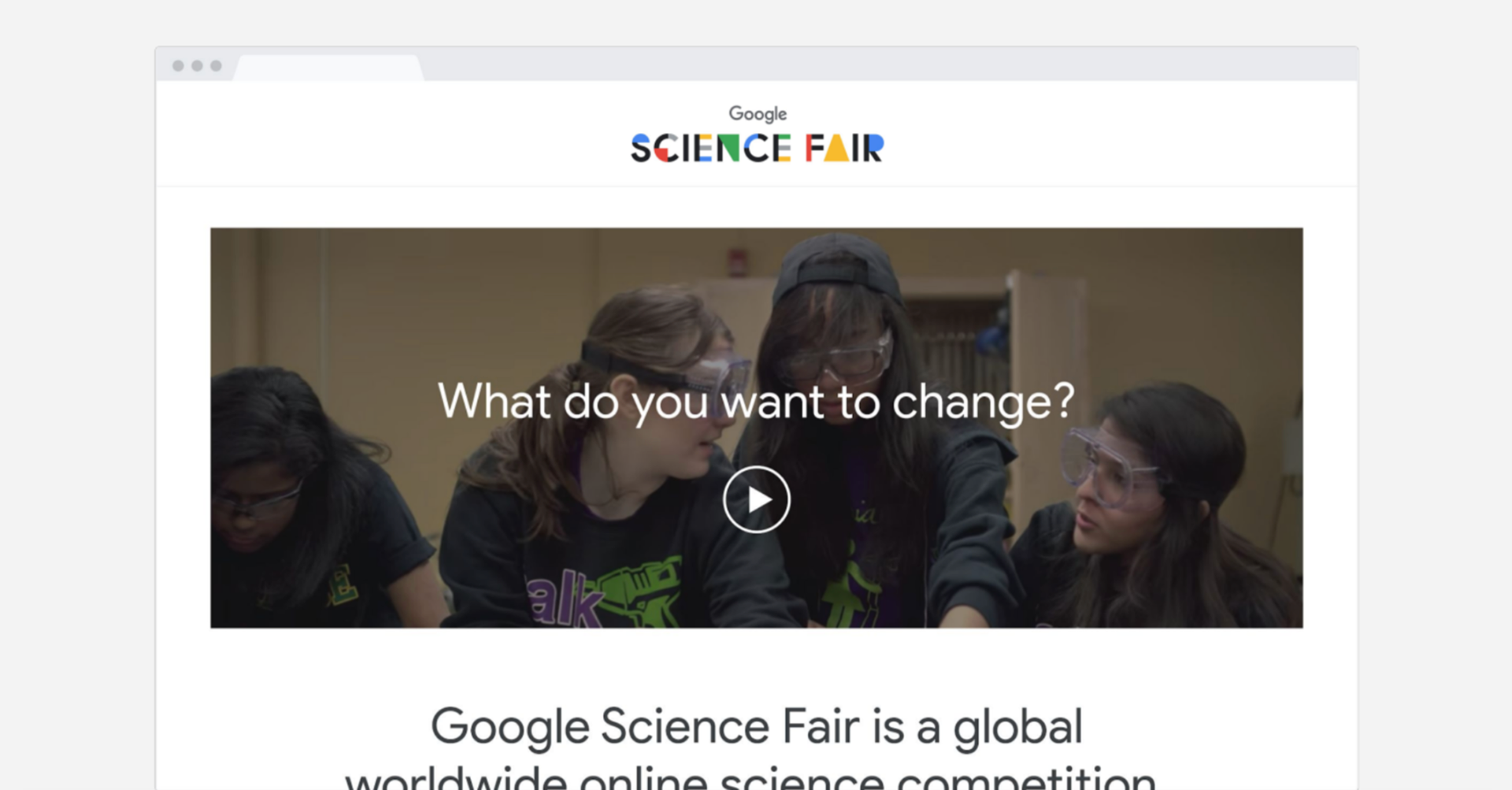Click the first gray window dot
The height and width of the screenshot is (790, 1512).
pyautogui.click(x=178, y=65)
